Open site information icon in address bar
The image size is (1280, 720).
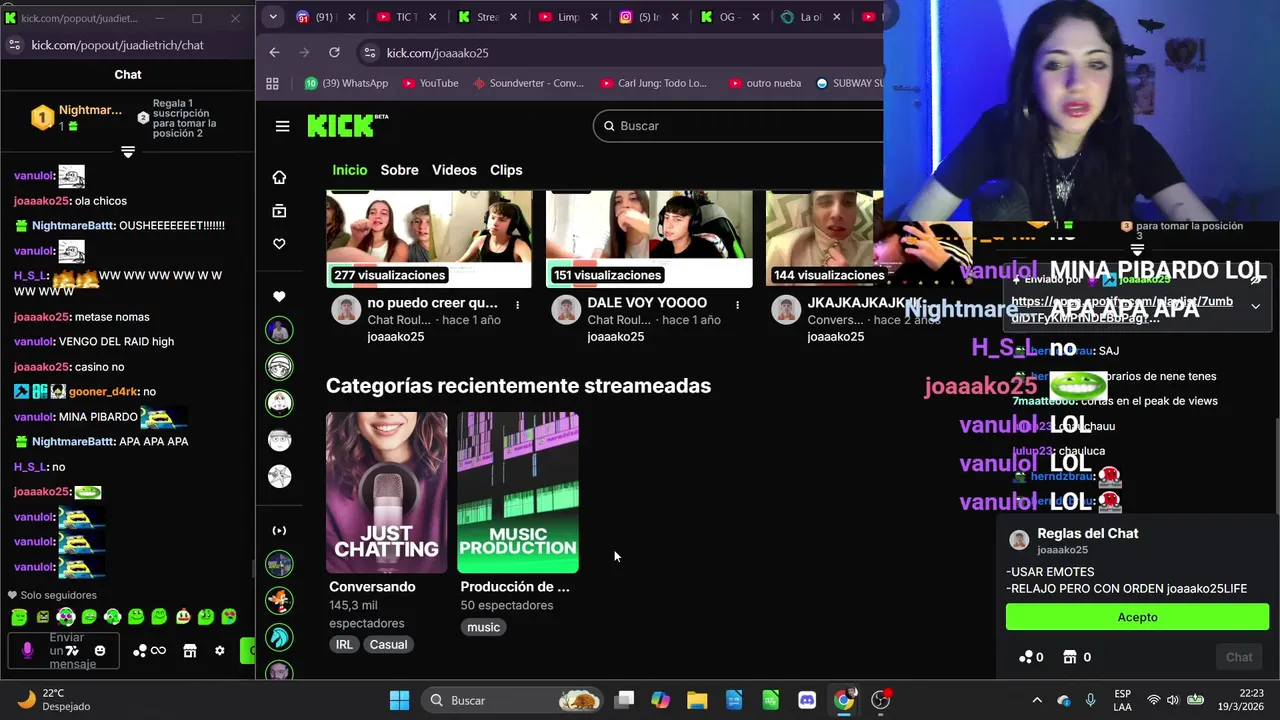(x=369, y=53)
